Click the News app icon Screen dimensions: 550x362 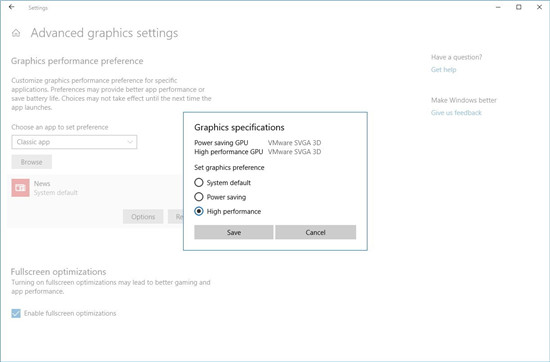tap(20, 188)
